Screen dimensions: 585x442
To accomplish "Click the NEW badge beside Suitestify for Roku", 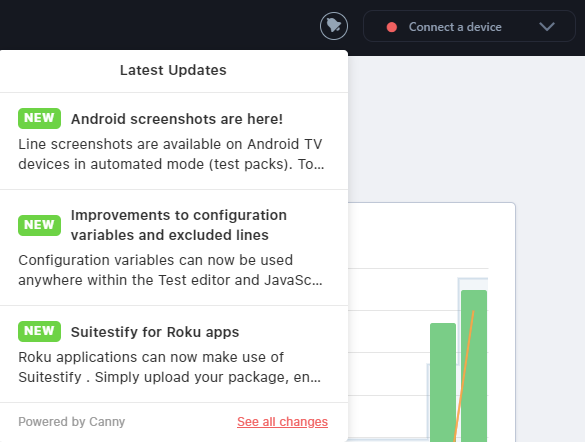I will click(x=39, y=331).
